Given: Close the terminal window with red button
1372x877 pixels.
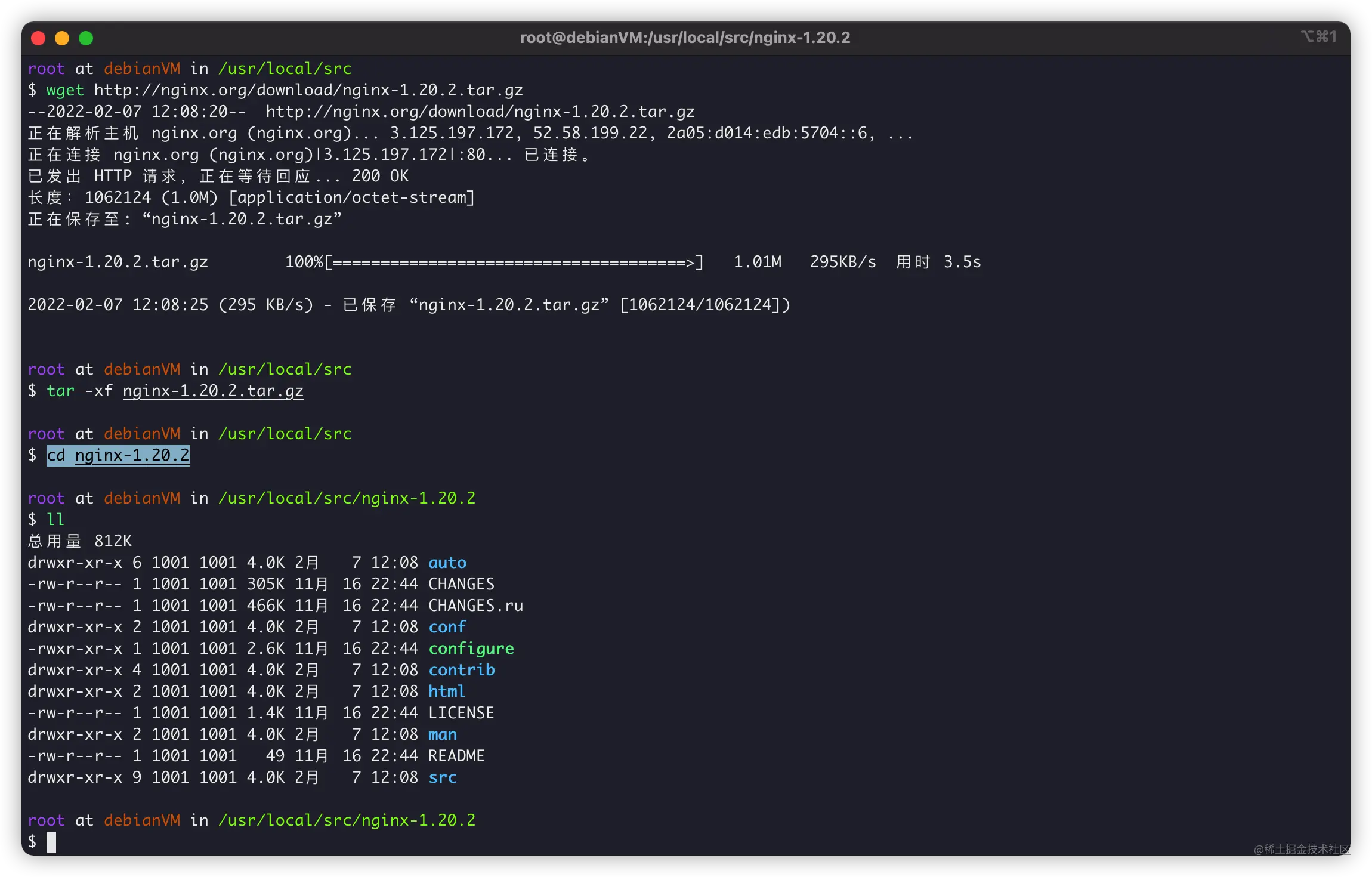Looking at the screenshot, I should click(x=38, y=38).
